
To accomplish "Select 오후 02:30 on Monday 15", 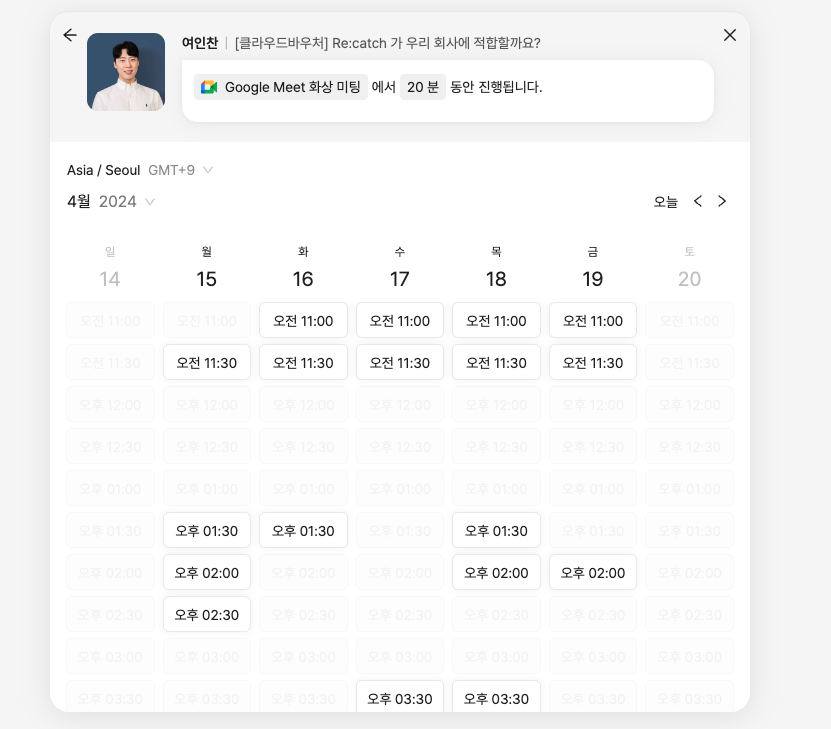I will [206, 614].
